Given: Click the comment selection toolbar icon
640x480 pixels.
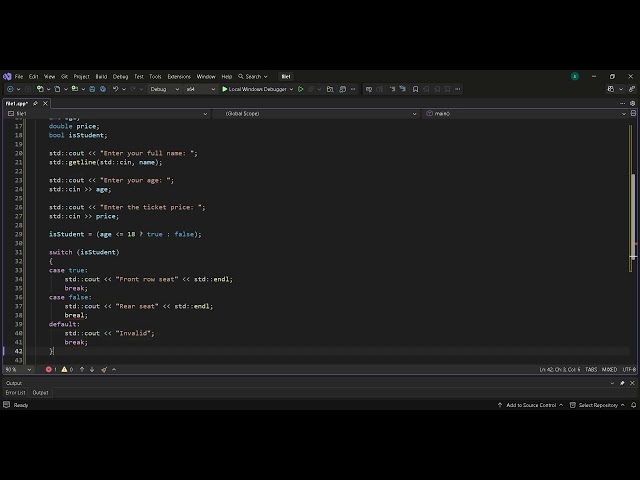Looking at the screenshot, I should 369,89.
